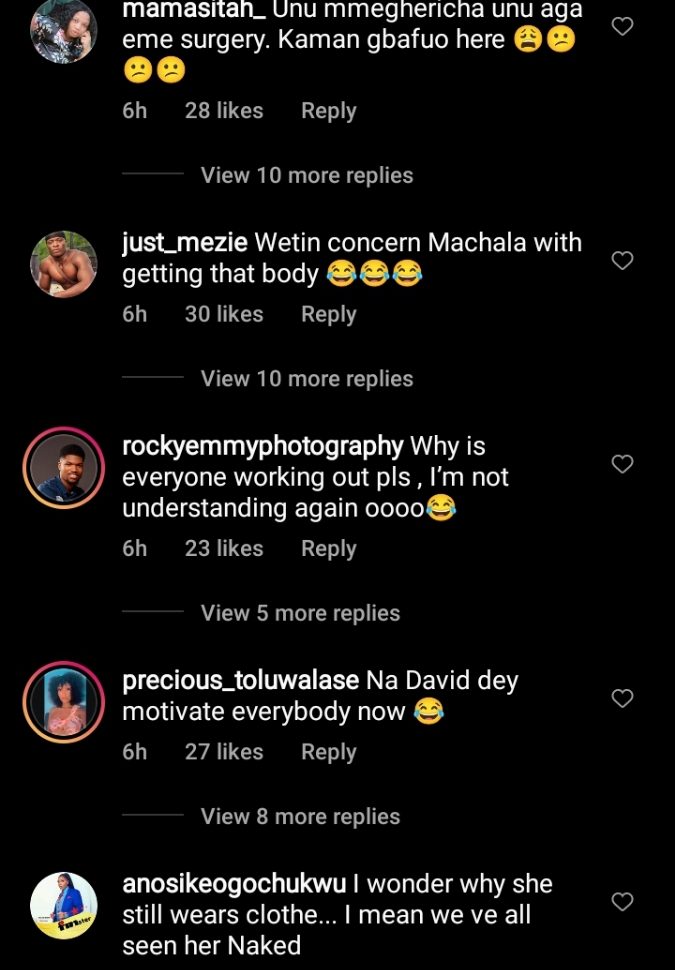Like precious_toluwalase's comment

(x=622, y=699)
